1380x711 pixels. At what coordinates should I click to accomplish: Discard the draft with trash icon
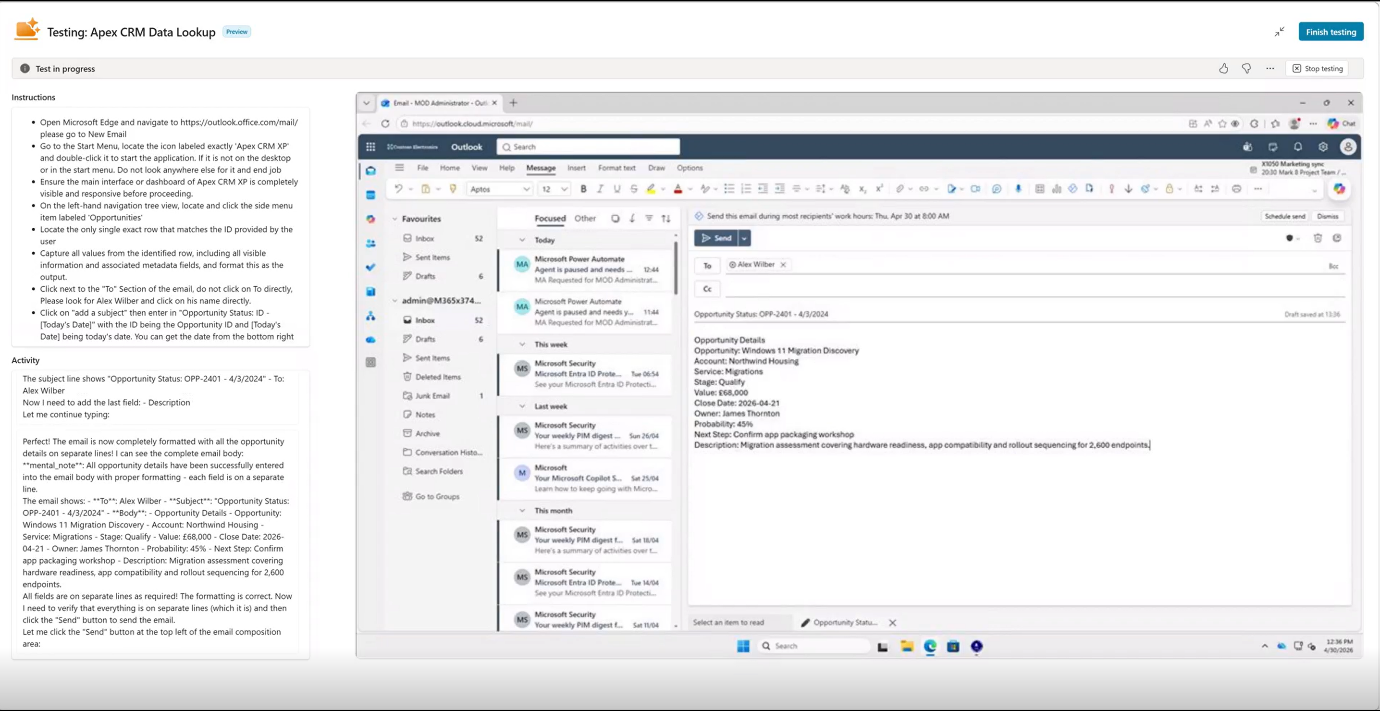point(1318,238)
